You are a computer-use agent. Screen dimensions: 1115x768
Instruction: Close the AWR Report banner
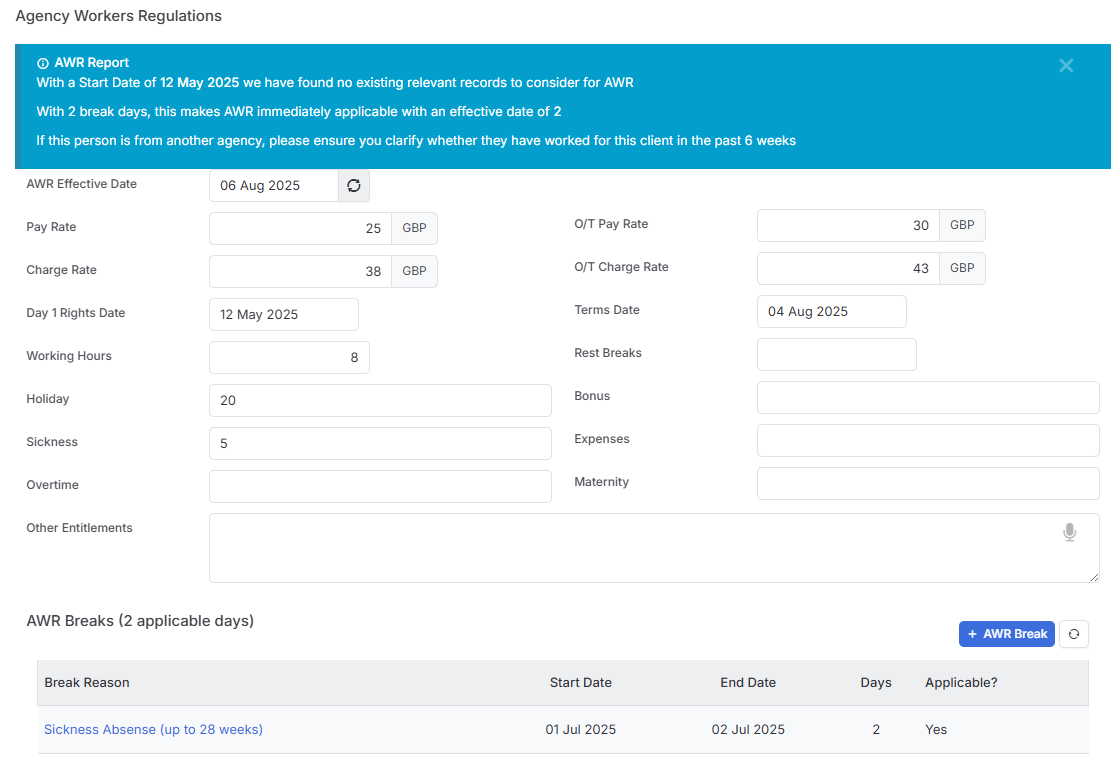(x=1066, y=65)
